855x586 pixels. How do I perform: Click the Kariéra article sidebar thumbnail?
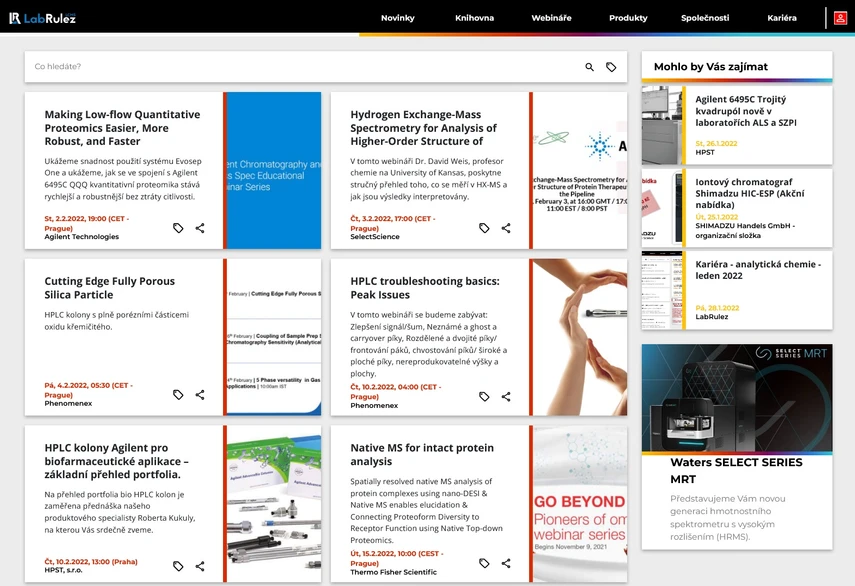click(x=661, y=290)
